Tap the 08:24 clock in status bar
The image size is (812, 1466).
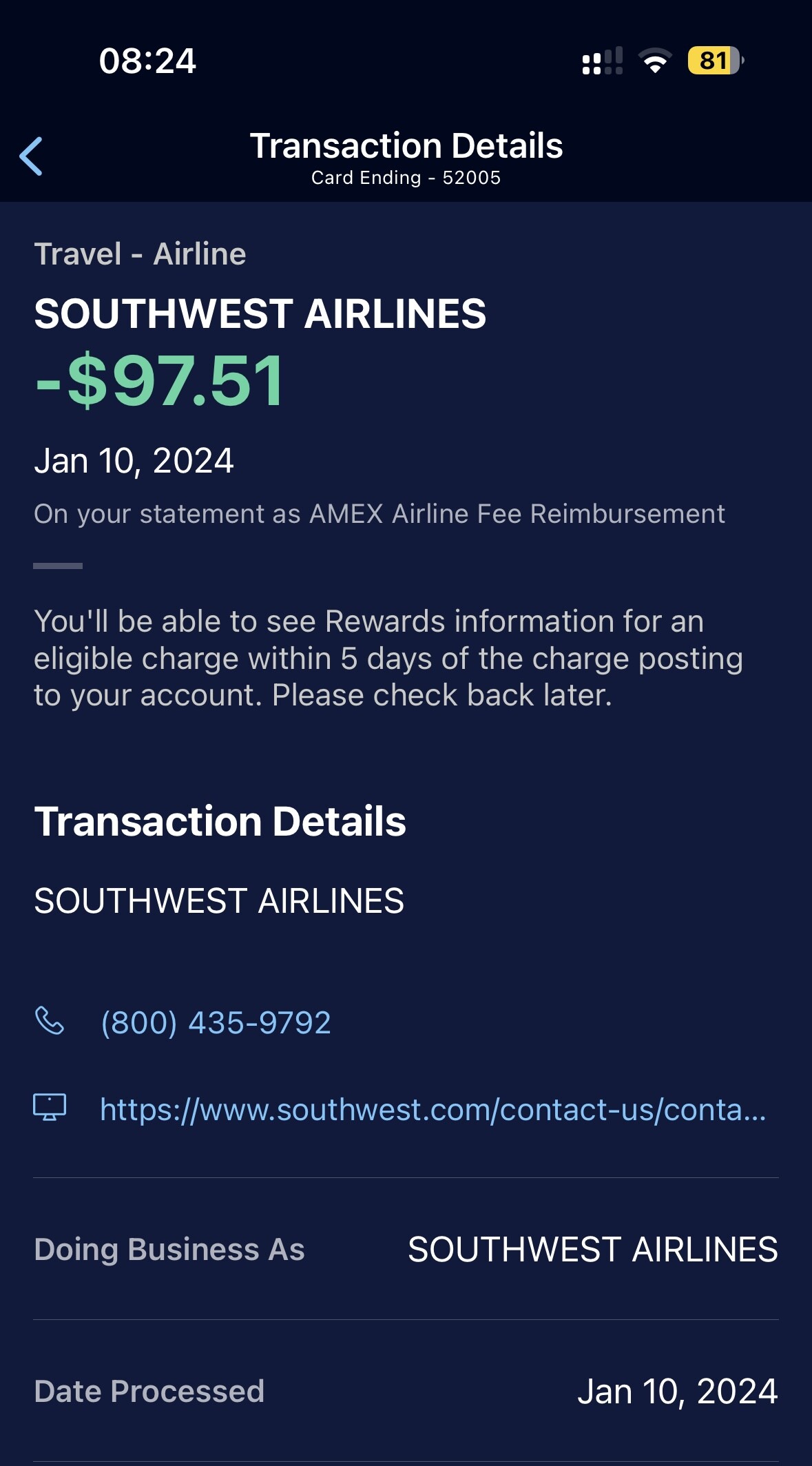pos(147,61)
